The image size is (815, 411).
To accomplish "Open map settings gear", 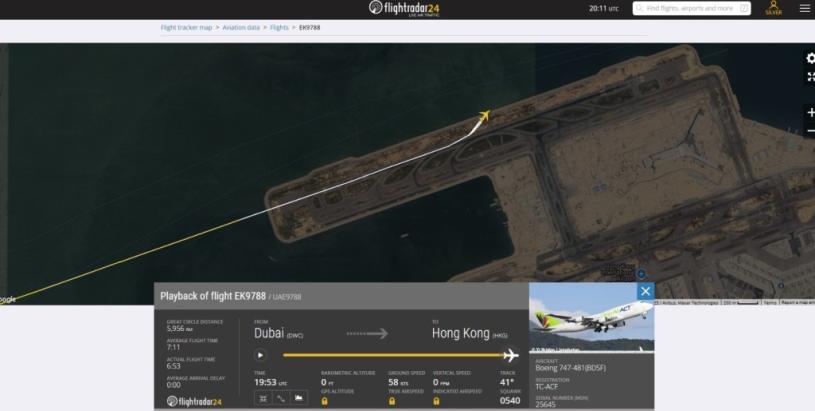I will (x=810, y=58).
